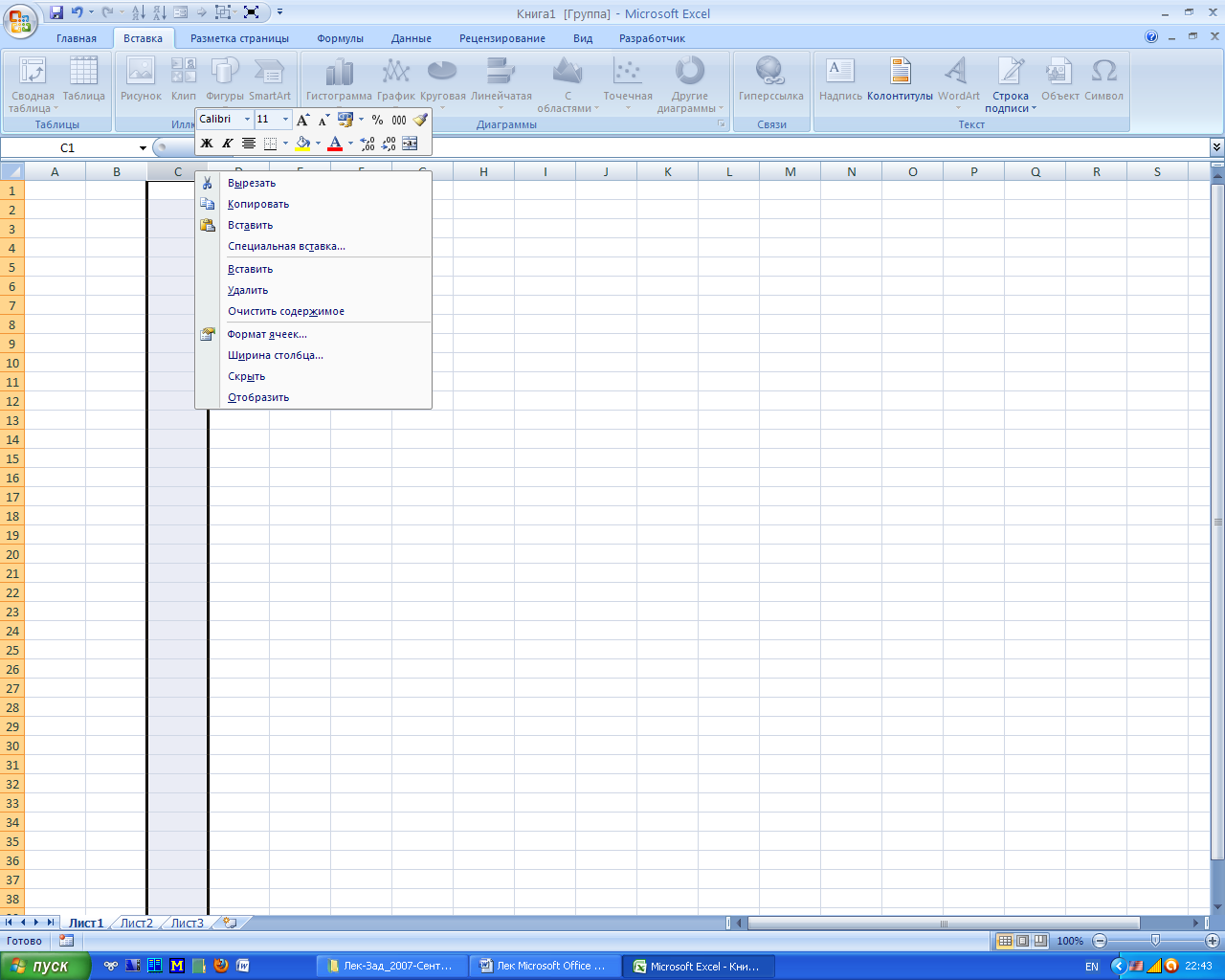
Task: Switch to sheet Лист2
Action: pos(136,924)
